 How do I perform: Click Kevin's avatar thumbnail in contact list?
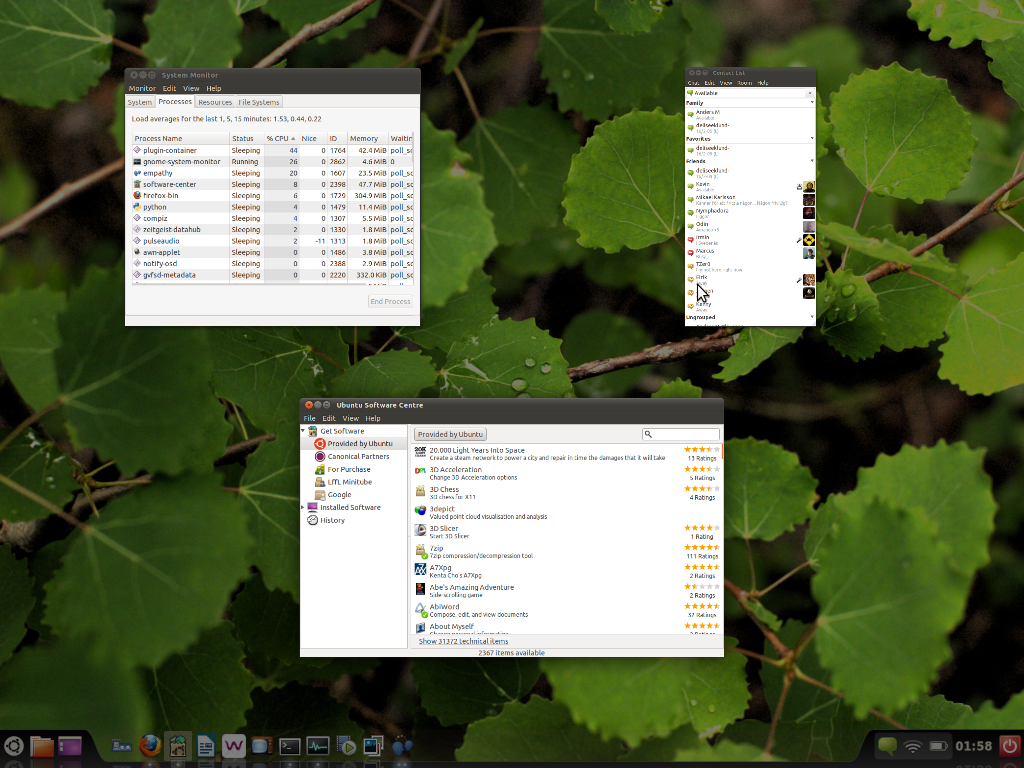[x=808, y=187]
